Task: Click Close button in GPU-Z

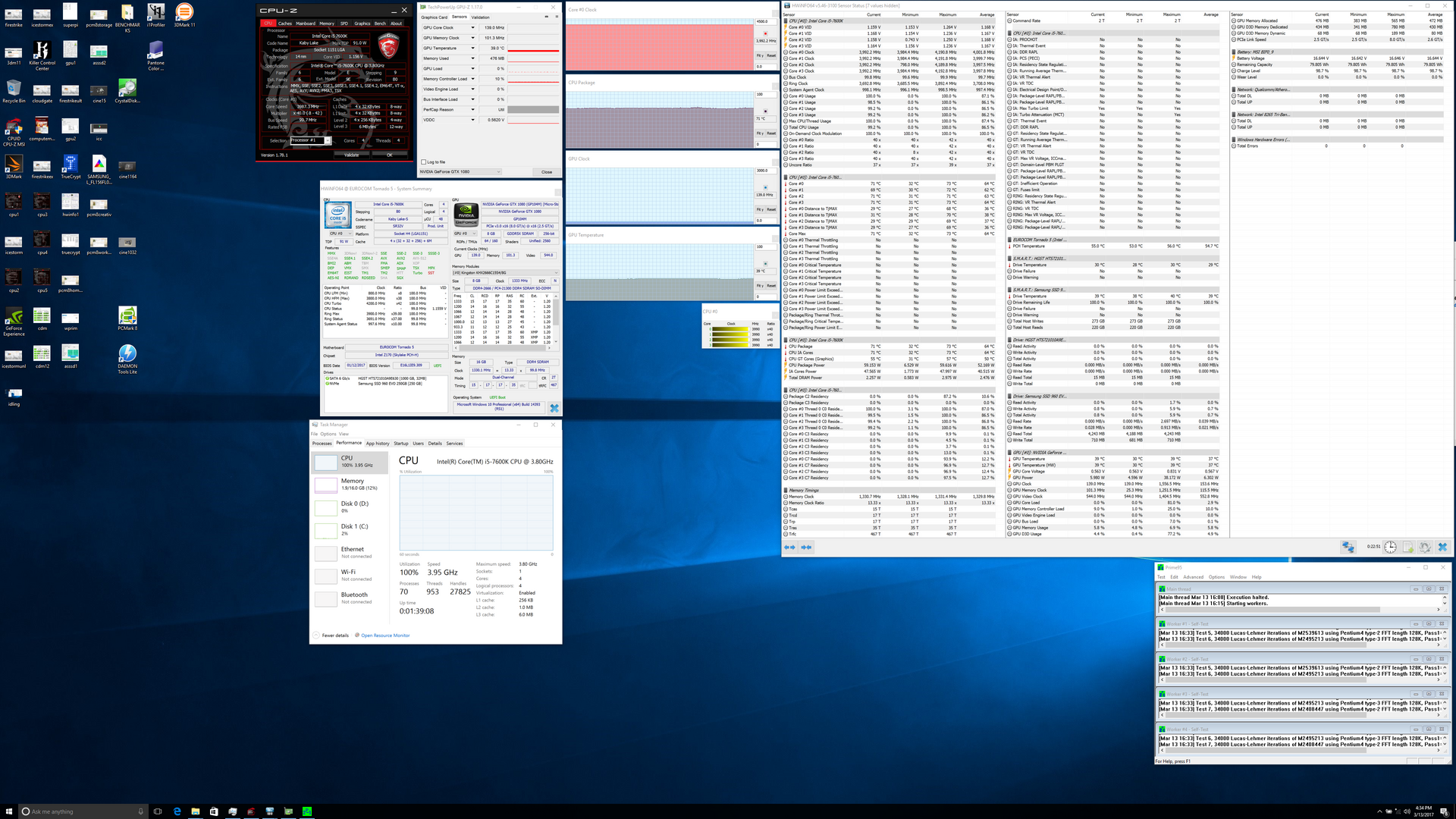Action: point(547,171)
